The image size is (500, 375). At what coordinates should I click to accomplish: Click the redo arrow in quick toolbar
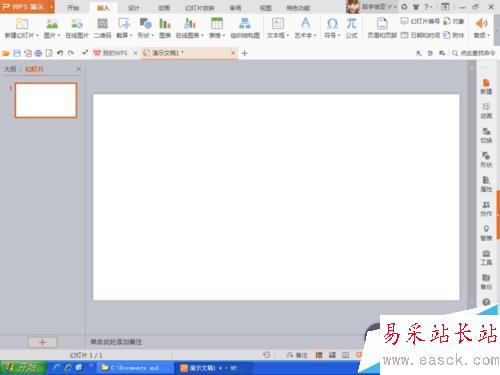71,53
